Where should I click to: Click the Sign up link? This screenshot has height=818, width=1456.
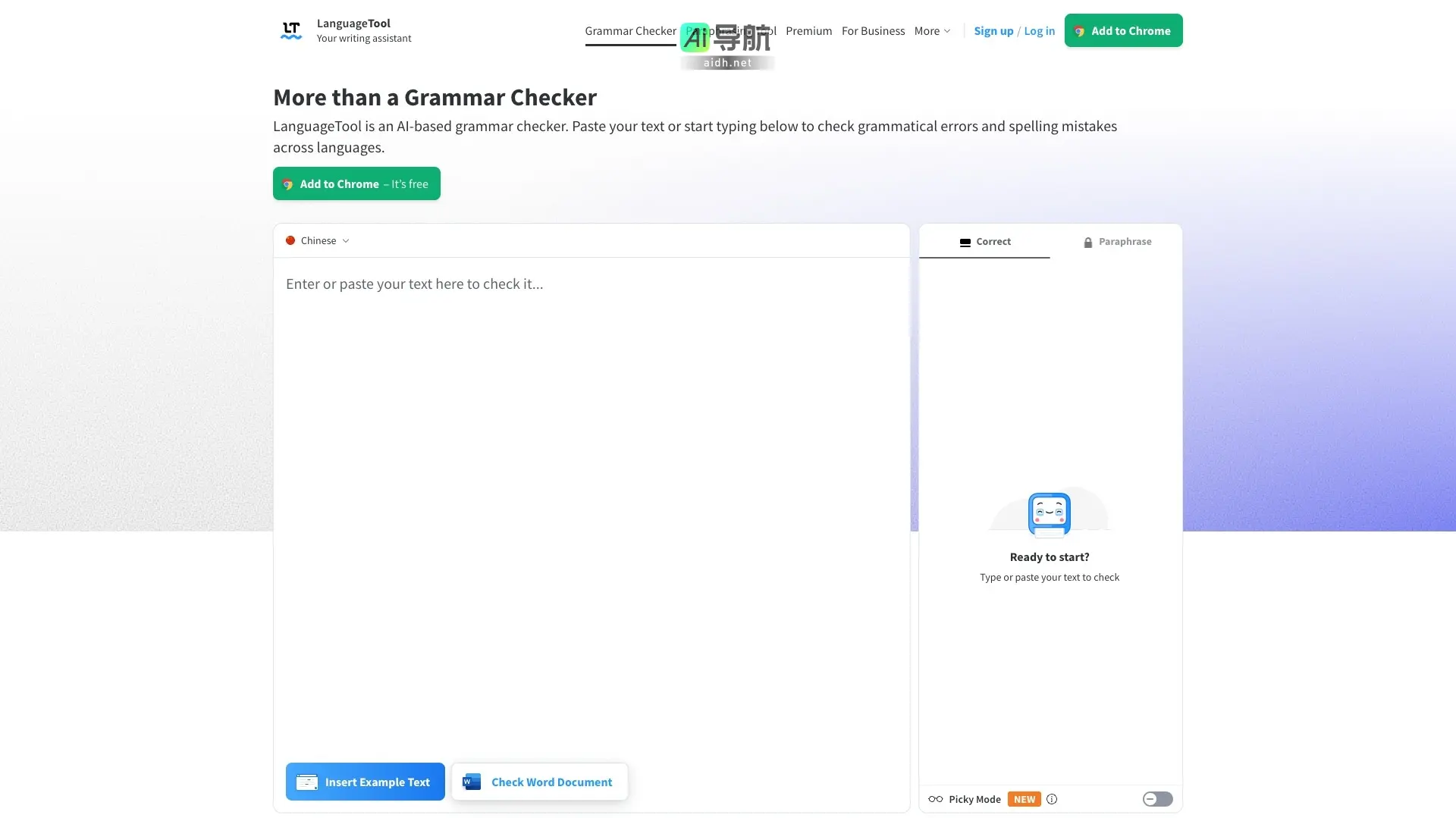[993, 31]
